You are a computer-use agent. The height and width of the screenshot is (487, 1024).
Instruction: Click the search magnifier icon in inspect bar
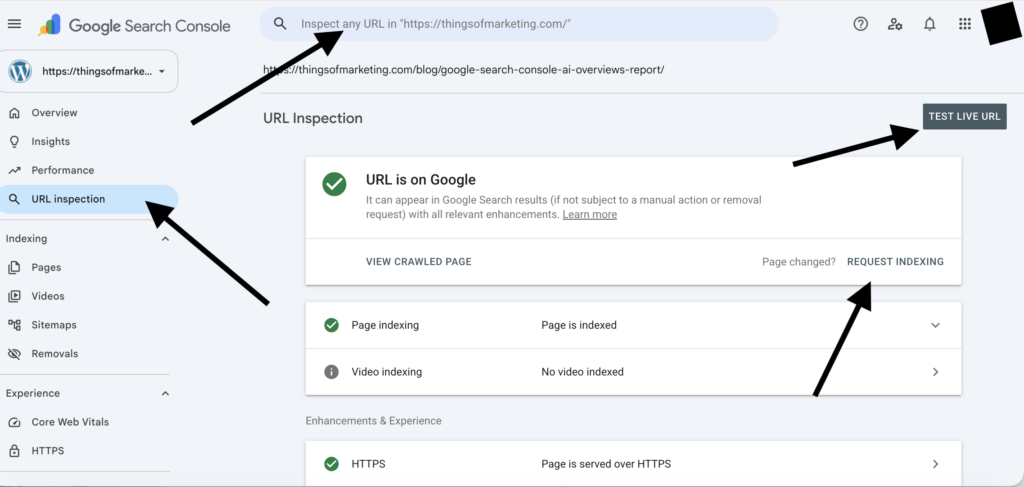pyautogui.click(x=280, y=24)
